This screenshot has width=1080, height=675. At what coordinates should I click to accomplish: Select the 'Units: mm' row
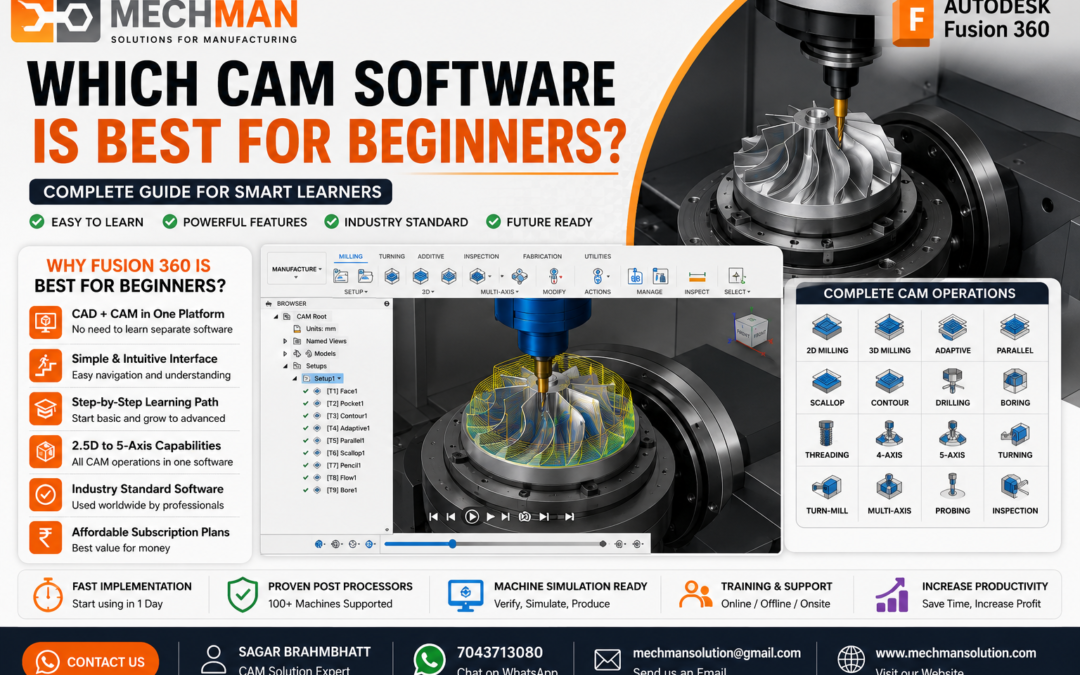coord(315,329)
